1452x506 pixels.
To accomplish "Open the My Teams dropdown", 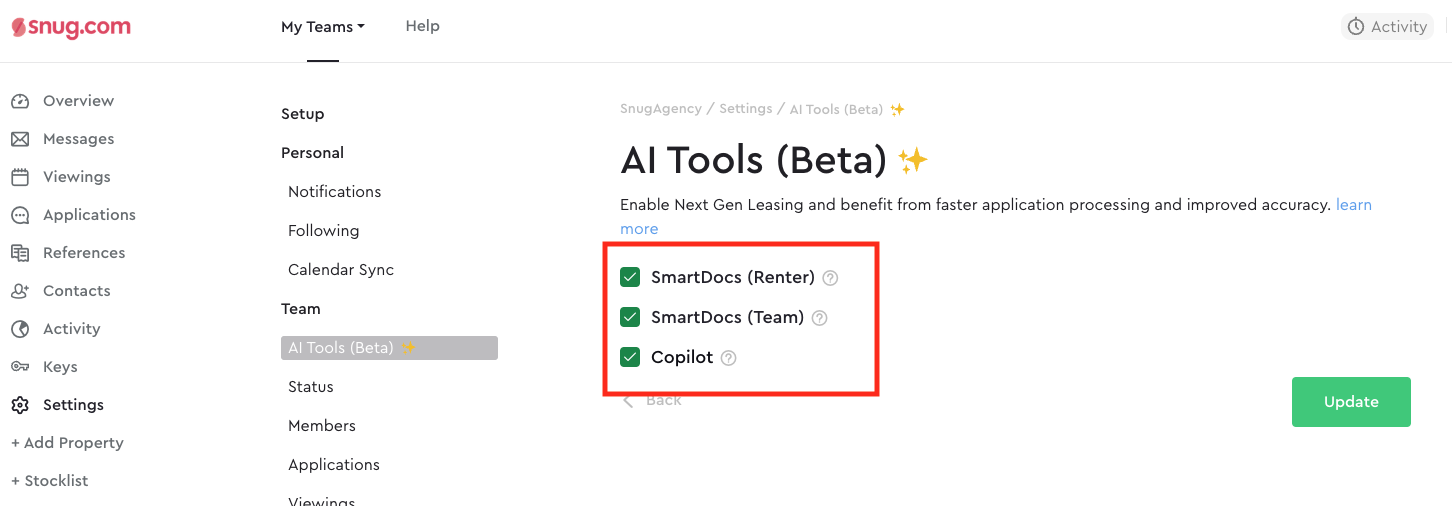I will (323, 27).
